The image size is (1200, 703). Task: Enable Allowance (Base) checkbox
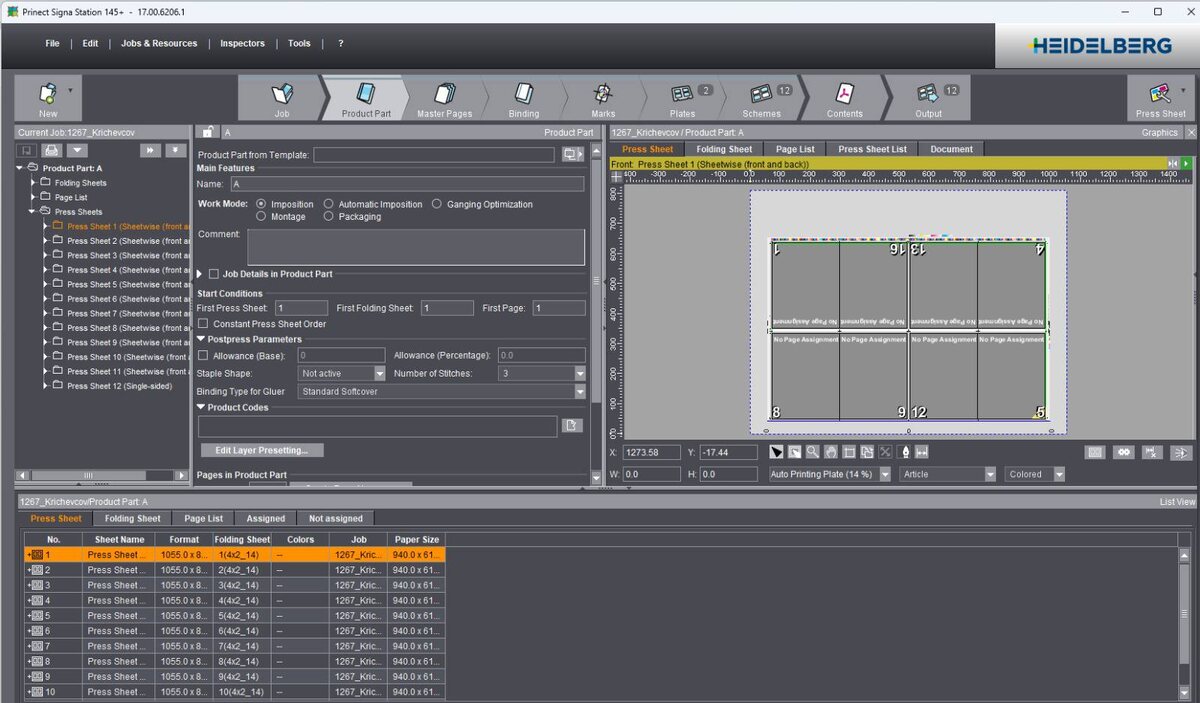(x=204, y=355)
